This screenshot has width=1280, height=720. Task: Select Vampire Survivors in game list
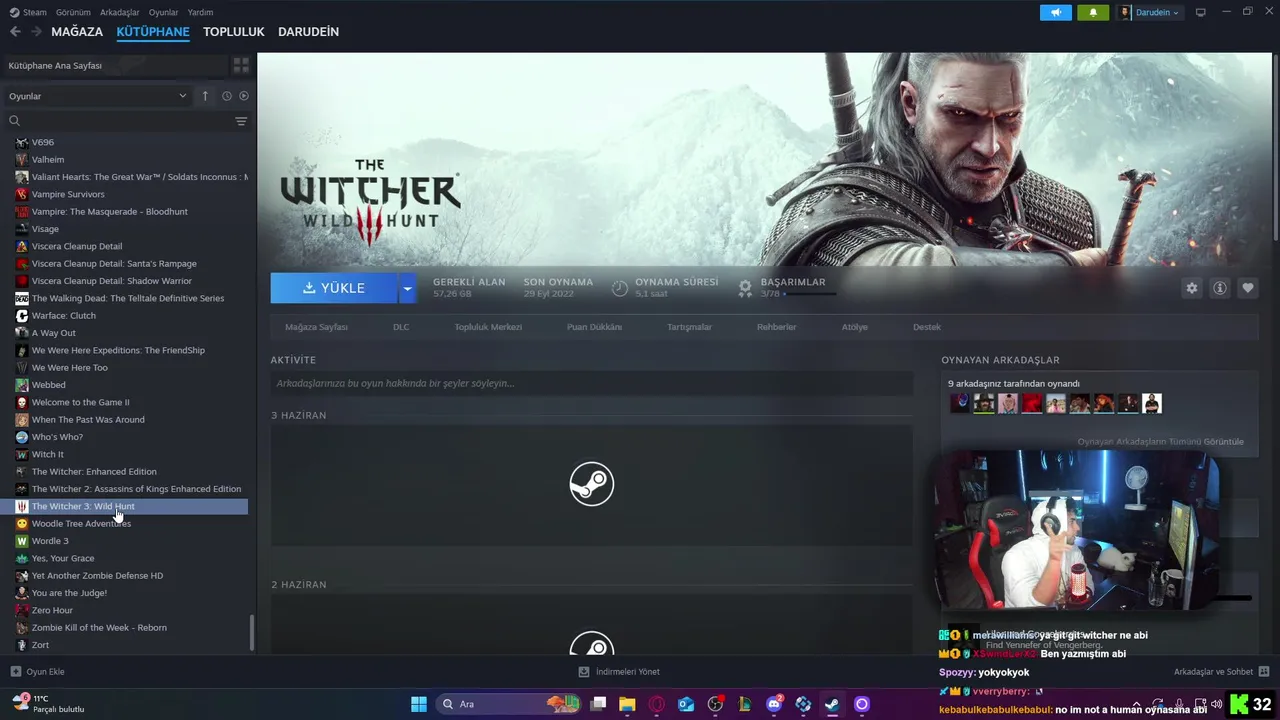(68, 194)
